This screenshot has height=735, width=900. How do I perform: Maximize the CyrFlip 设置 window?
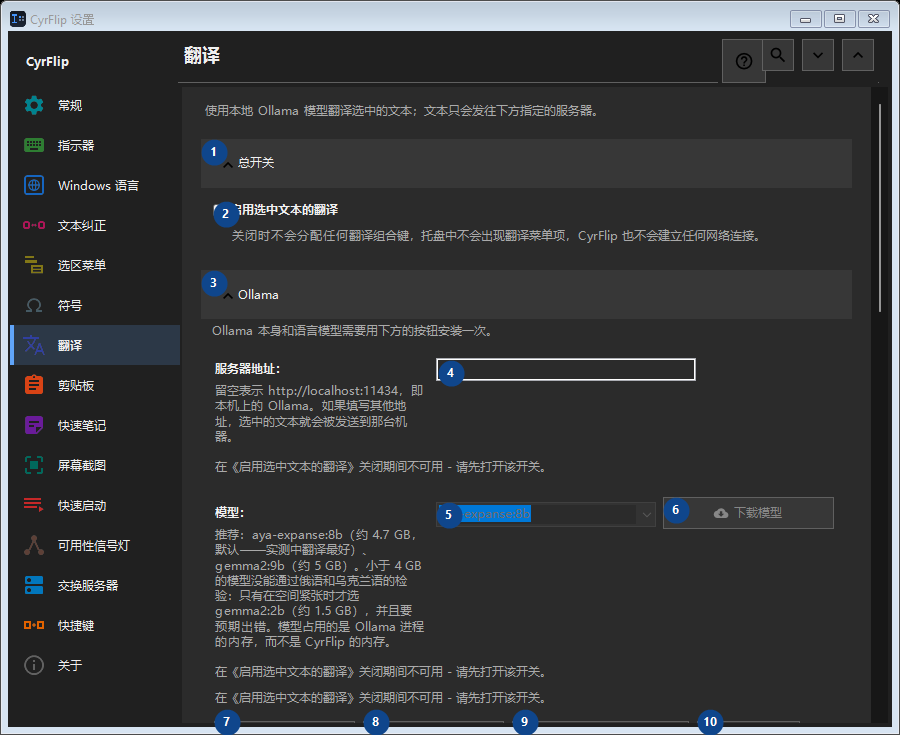click(839, 19)
